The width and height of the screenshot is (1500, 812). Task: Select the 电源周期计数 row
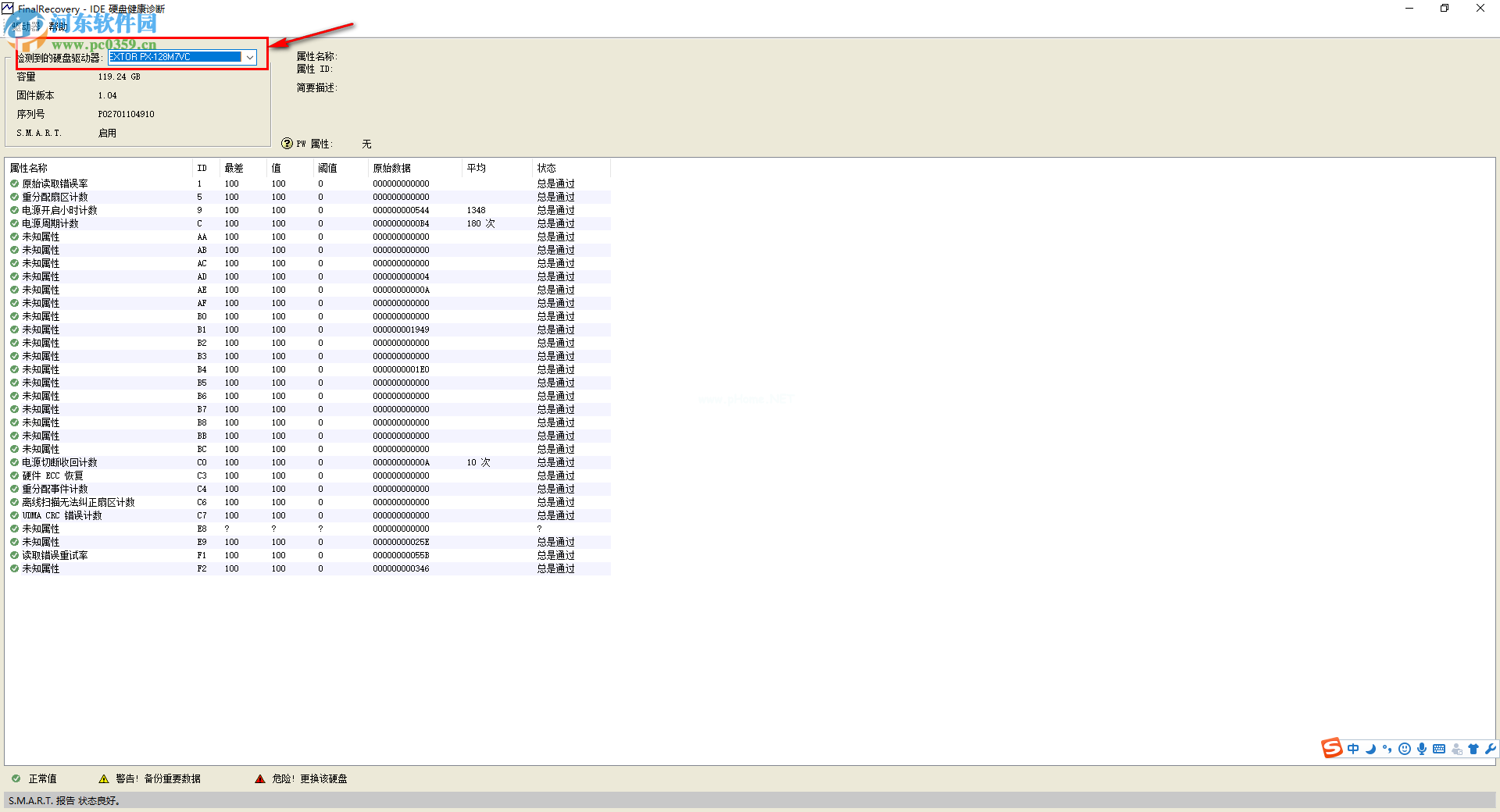[x=308, y=224]
